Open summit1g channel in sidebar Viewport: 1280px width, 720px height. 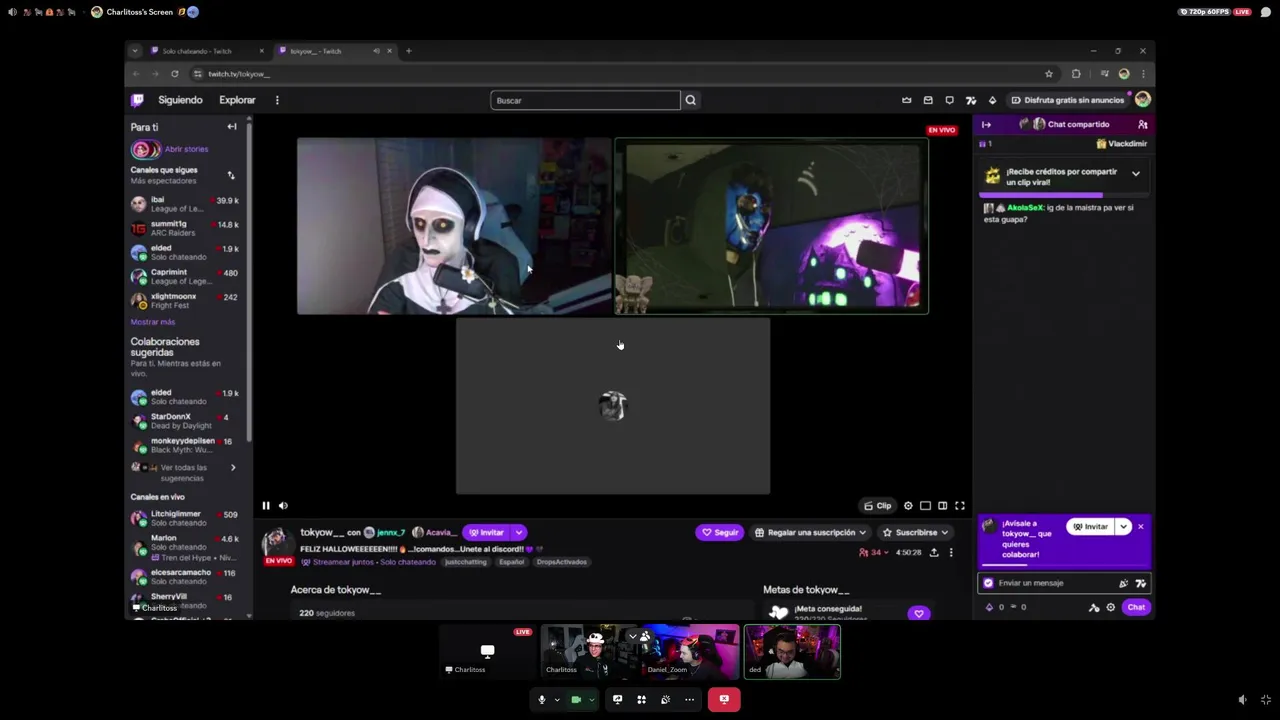[x=185, y=228]
